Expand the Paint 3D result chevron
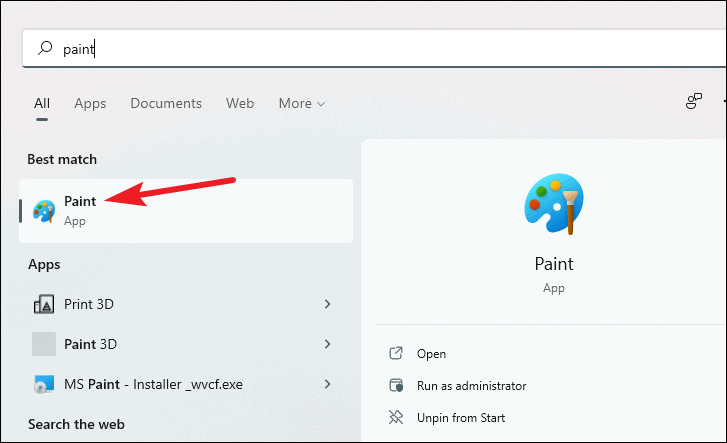 [x=327, y=344]
